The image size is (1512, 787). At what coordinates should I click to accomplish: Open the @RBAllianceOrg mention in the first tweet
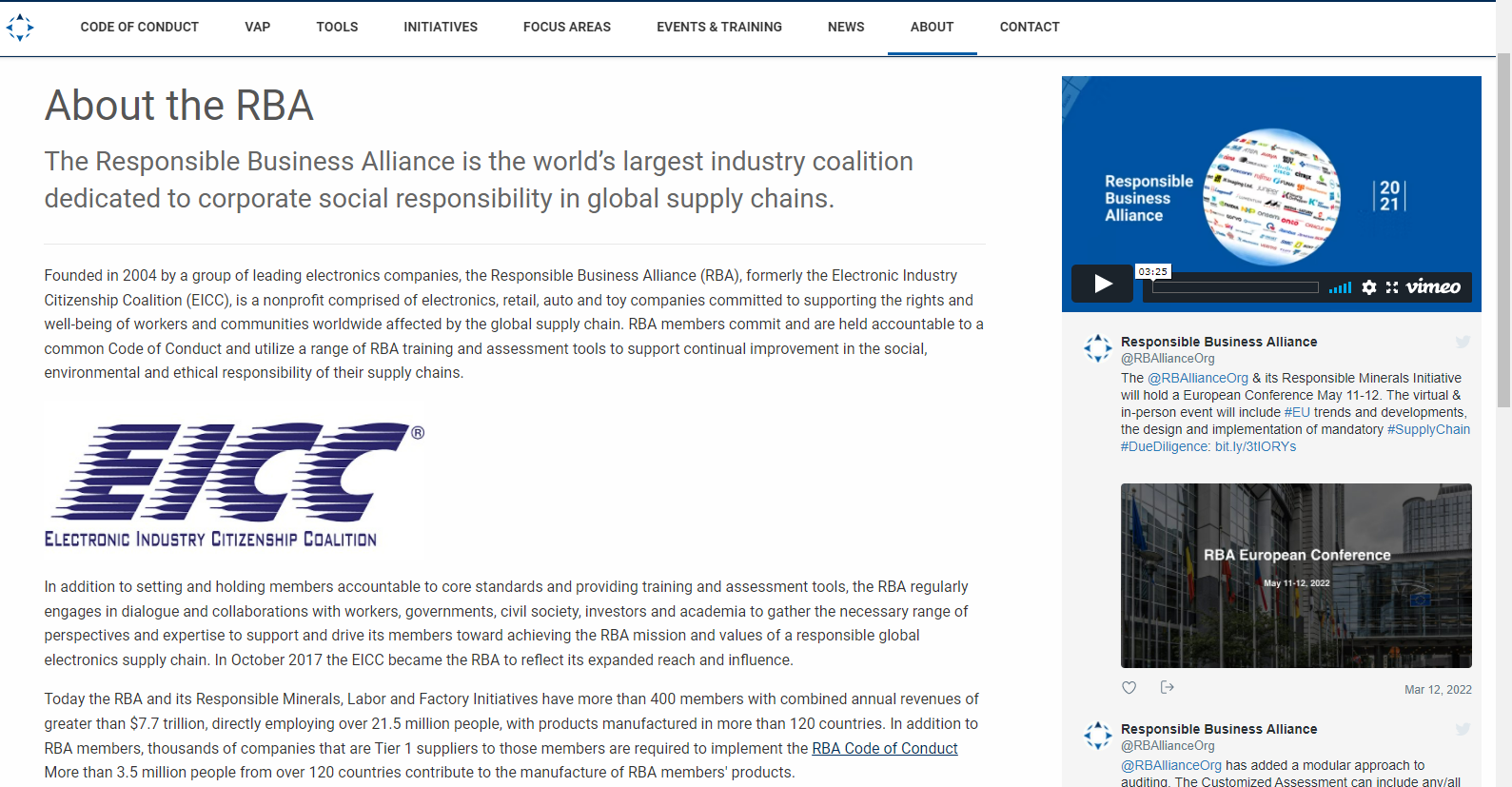click(x=1198, y=378)
